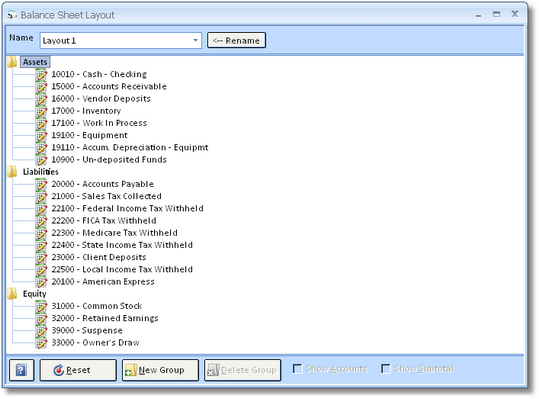Select row text 31000 - Common Stock
This screenshot has width=539, height=399.
[x=97, y=306]
